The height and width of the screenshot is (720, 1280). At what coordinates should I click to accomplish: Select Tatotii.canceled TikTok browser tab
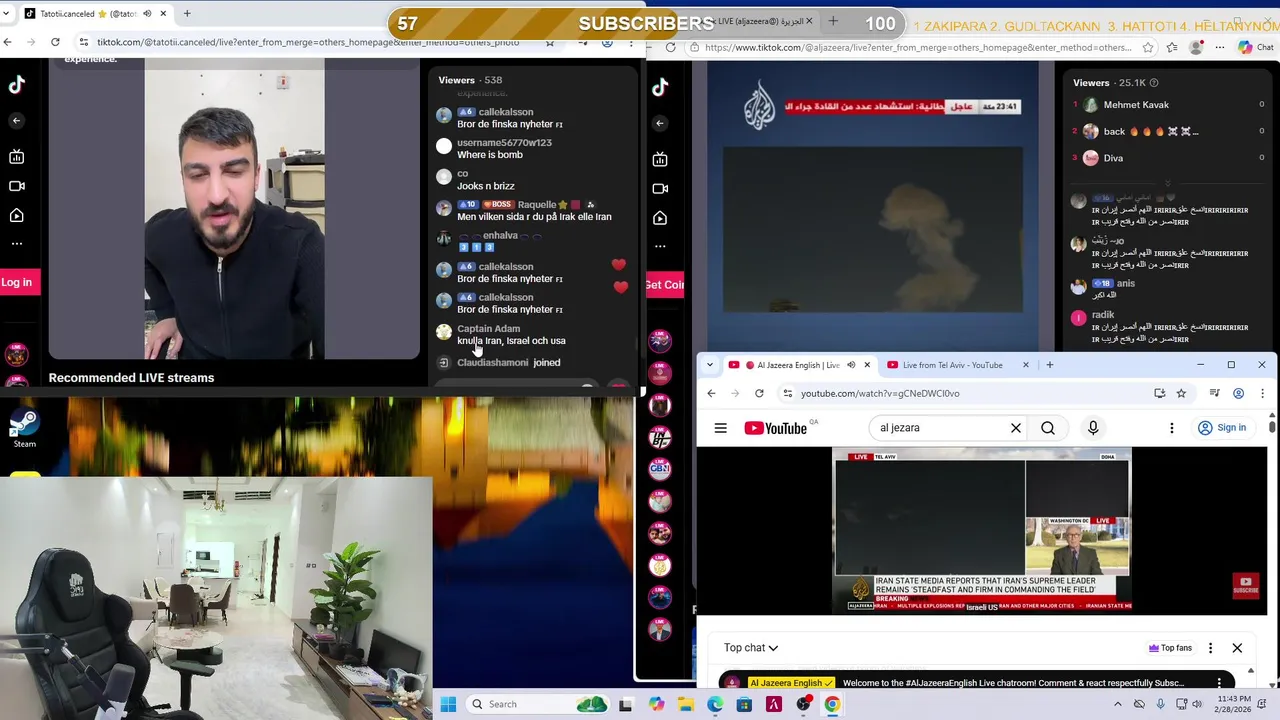coord(95,14)
